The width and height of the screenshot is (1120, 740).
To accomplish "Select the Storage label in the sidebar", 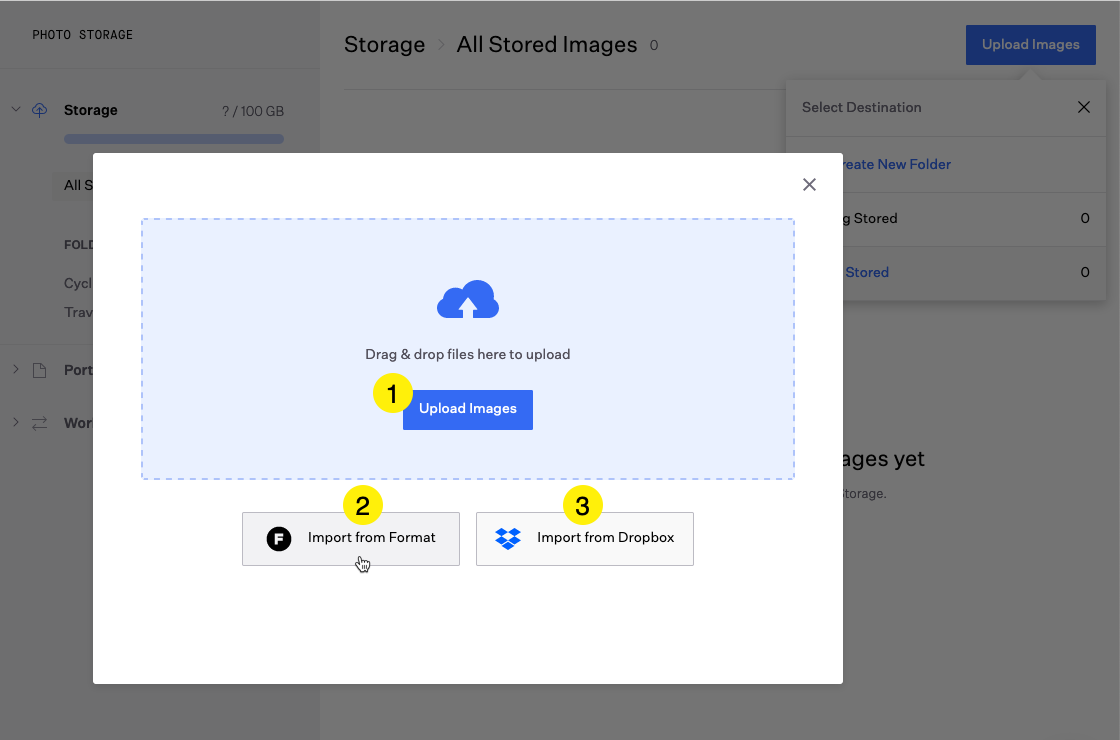I will (x=91, y=110).
